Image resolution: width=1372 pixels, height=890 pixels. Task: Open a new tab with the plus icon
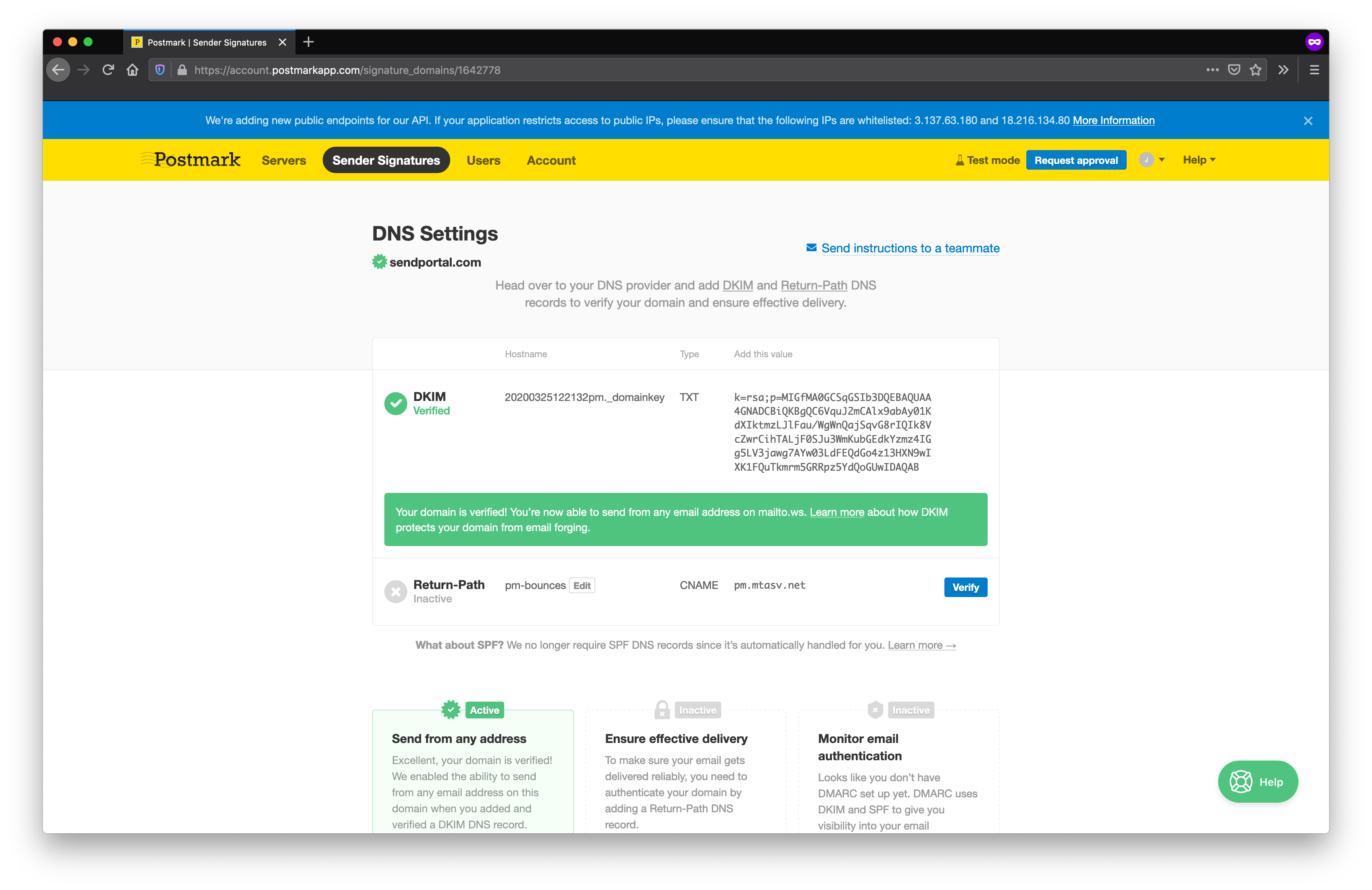(x=309, y=41)
